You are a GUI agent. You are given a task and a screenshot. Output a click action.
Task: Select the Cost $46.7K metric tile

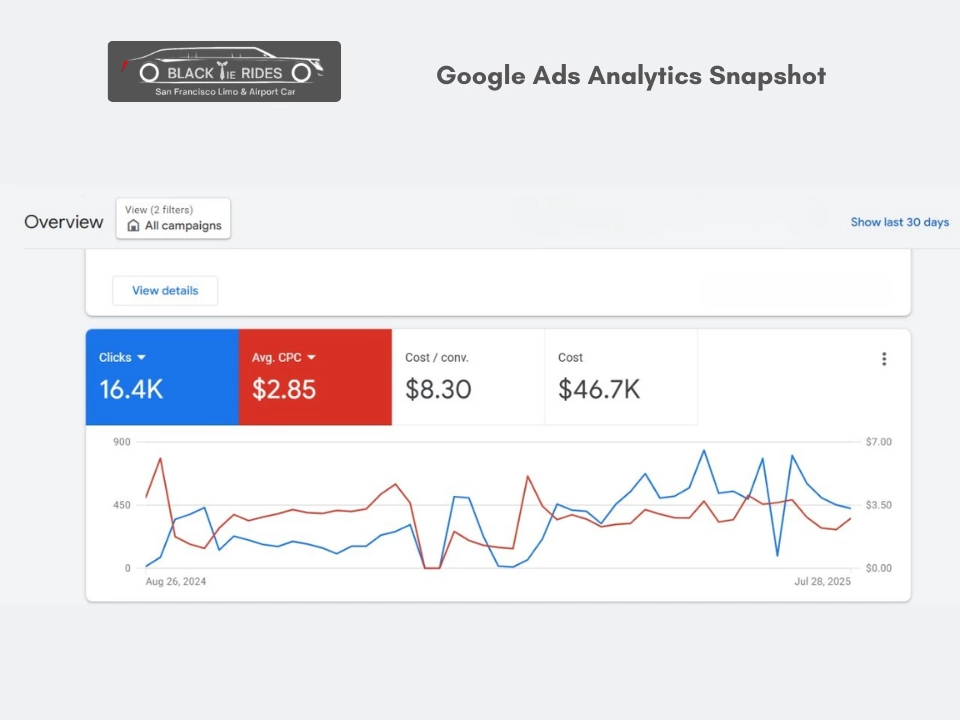pos(621,377)
